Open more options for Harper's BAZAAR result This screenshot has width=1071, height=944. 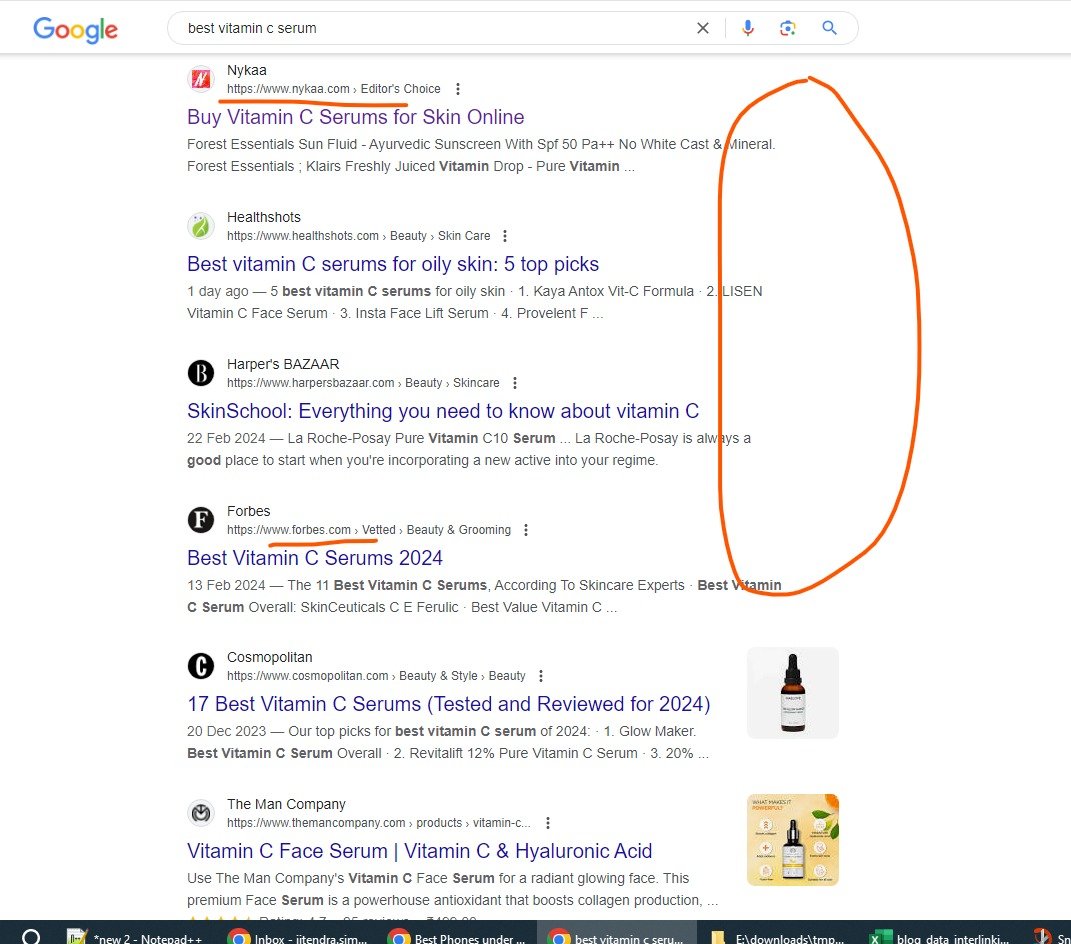click(515, 383)
